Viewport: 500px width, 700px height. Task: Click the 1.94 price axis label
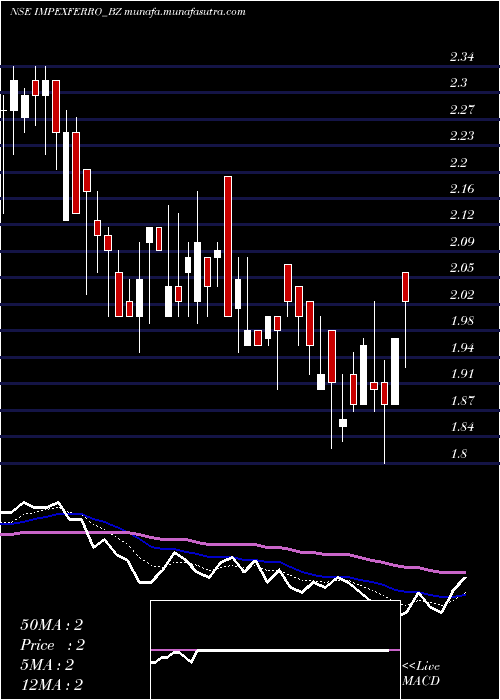[462, 347]
